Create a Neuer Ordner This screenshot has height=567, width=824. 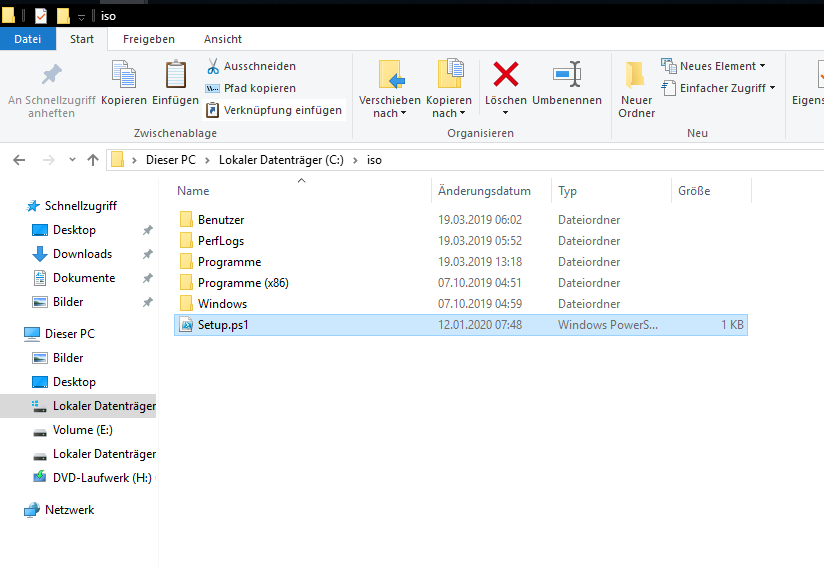(636, 89)
